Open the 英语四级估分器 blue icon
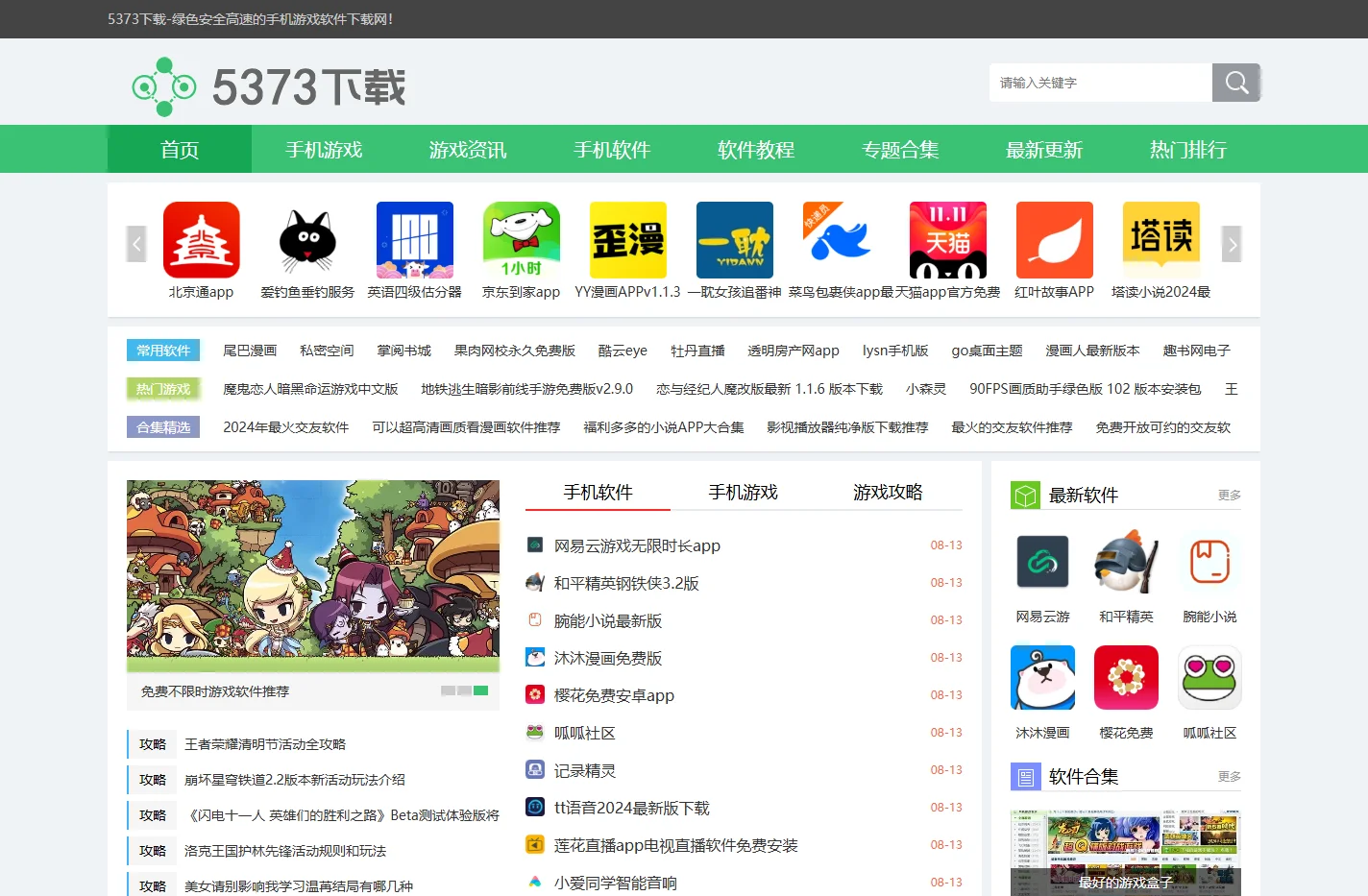 pos(414,240)
